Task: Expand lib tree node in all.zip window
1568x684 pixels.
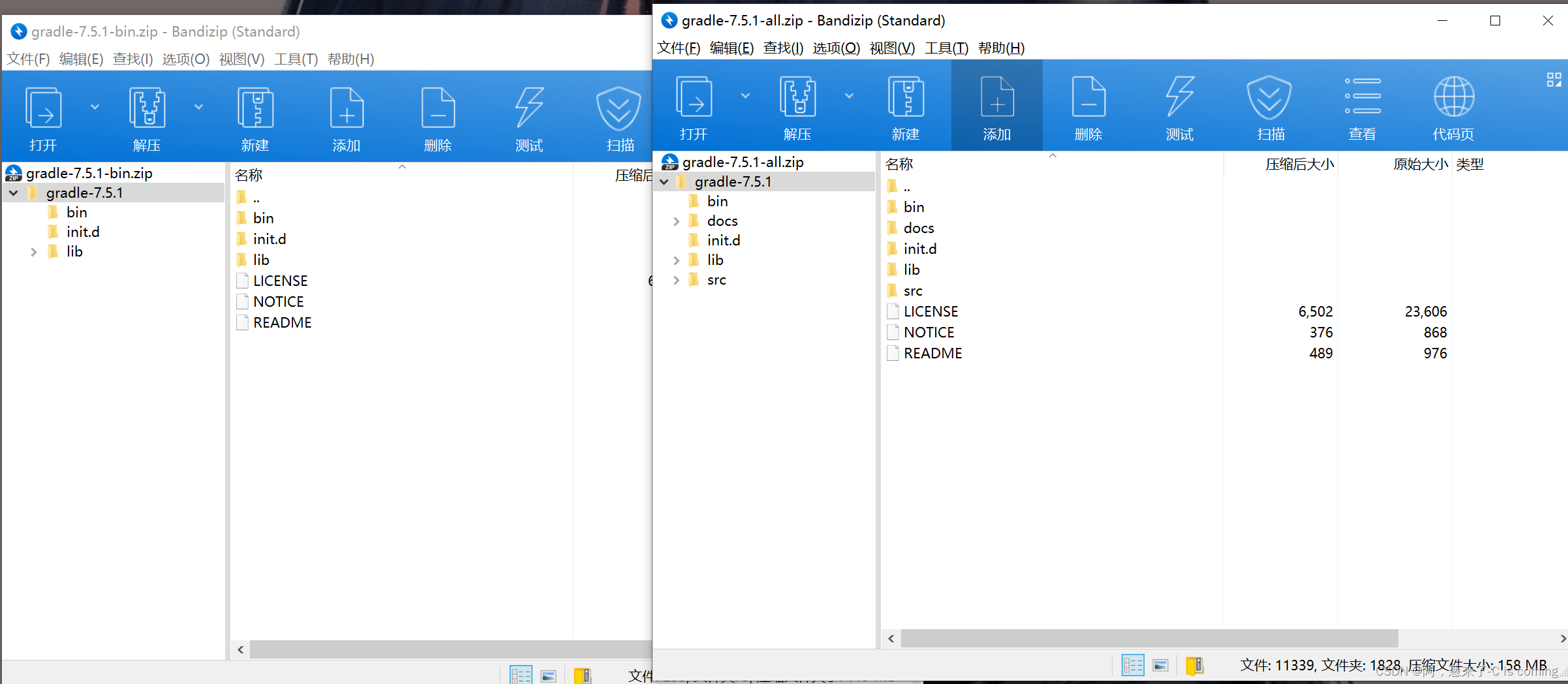Action: tap(677, 260)
